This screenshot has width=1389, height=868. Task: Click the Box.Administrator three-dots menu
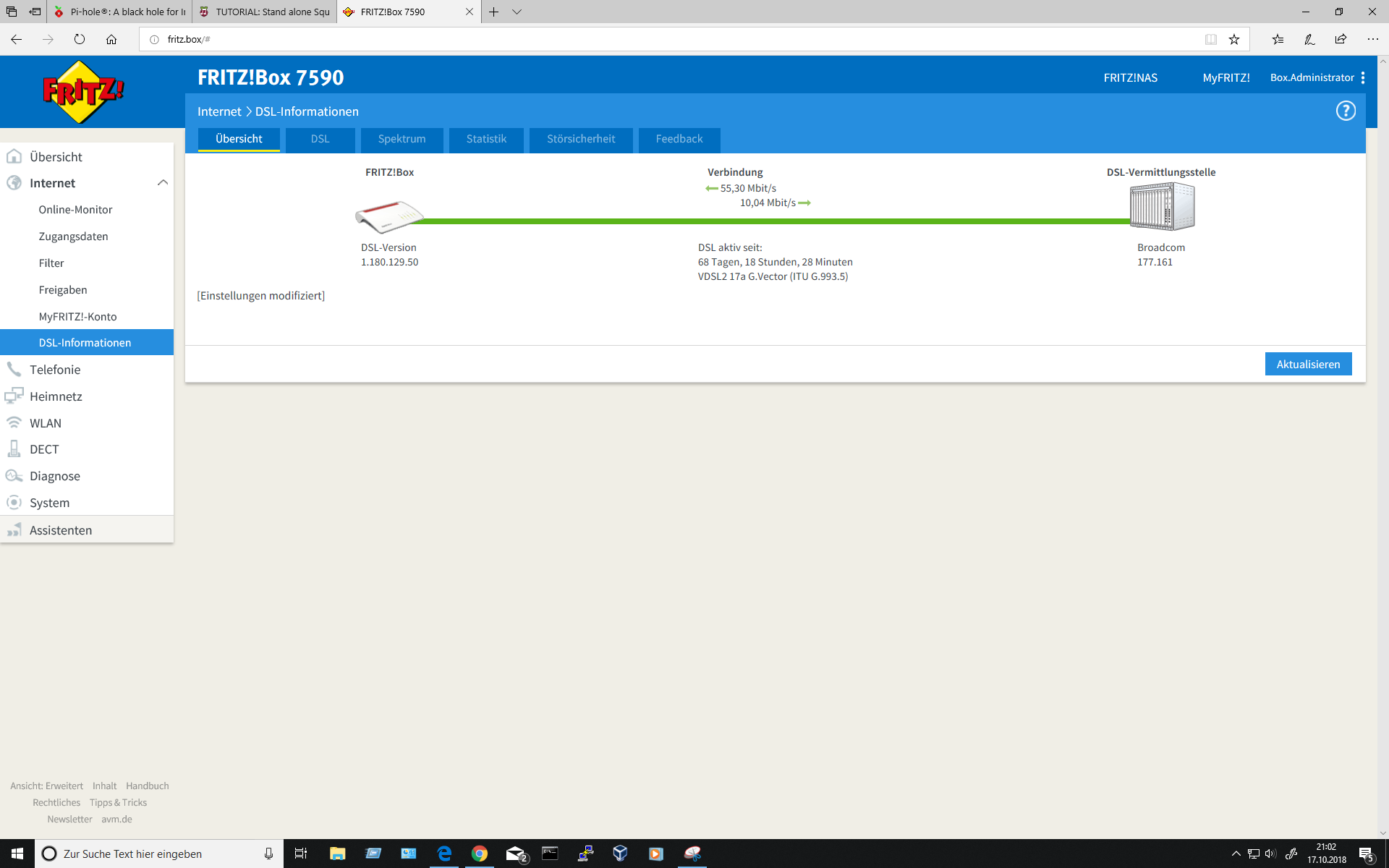pos(1363,77)
